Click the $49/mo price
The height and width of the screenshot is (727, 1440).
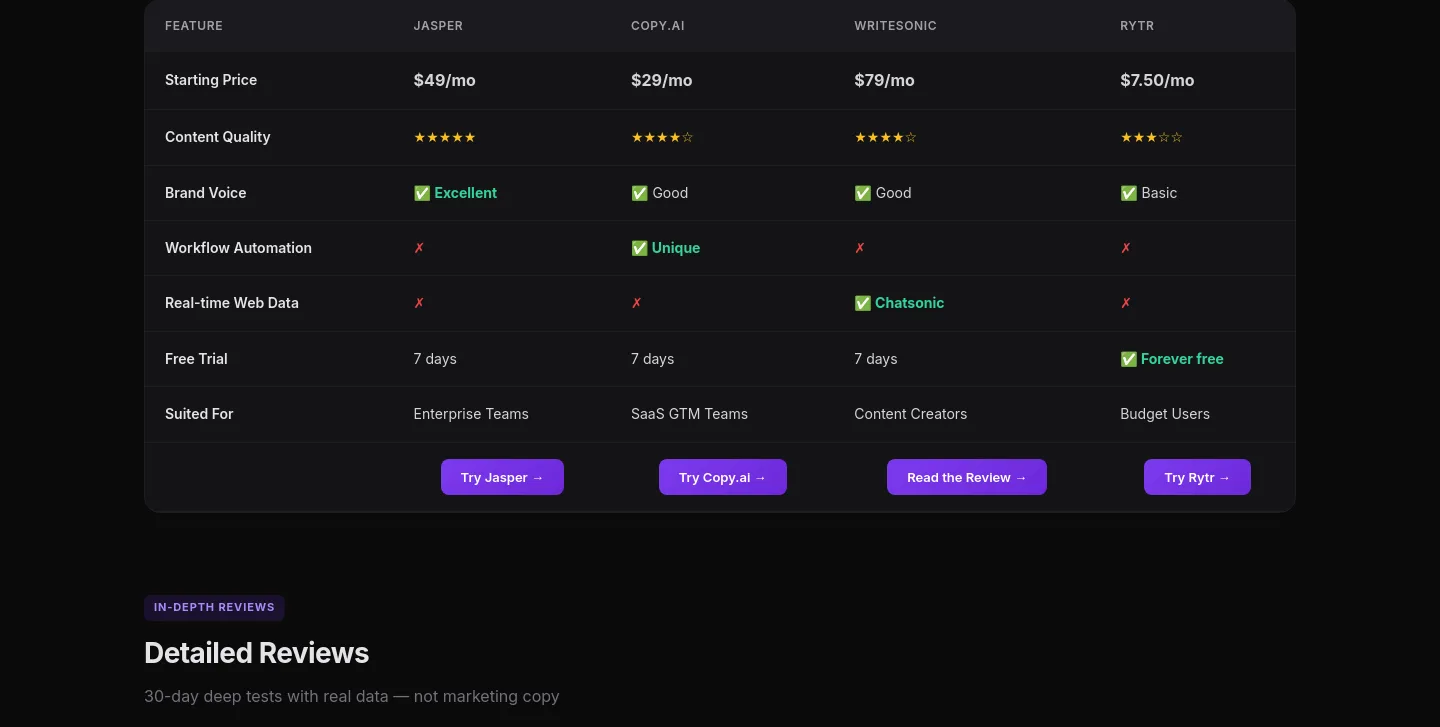[445, 80]
